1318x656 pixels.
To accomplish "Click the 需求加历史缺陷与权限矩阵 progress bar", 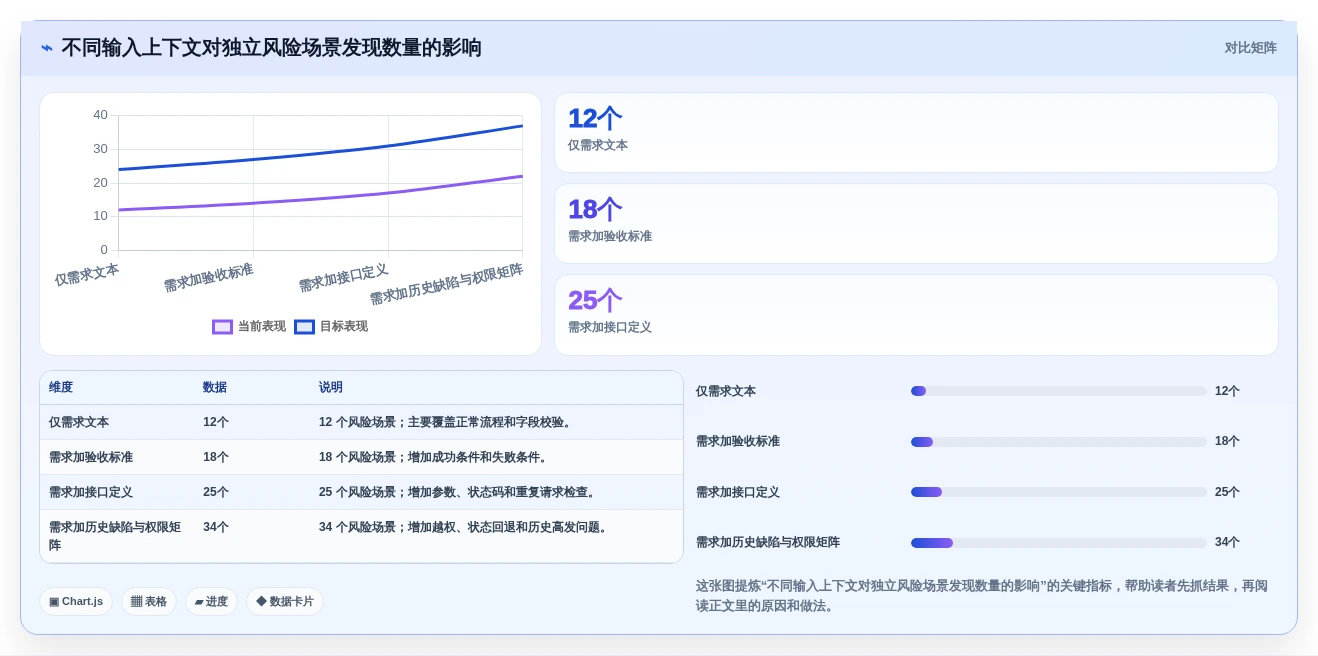I will coord(1058,543).
